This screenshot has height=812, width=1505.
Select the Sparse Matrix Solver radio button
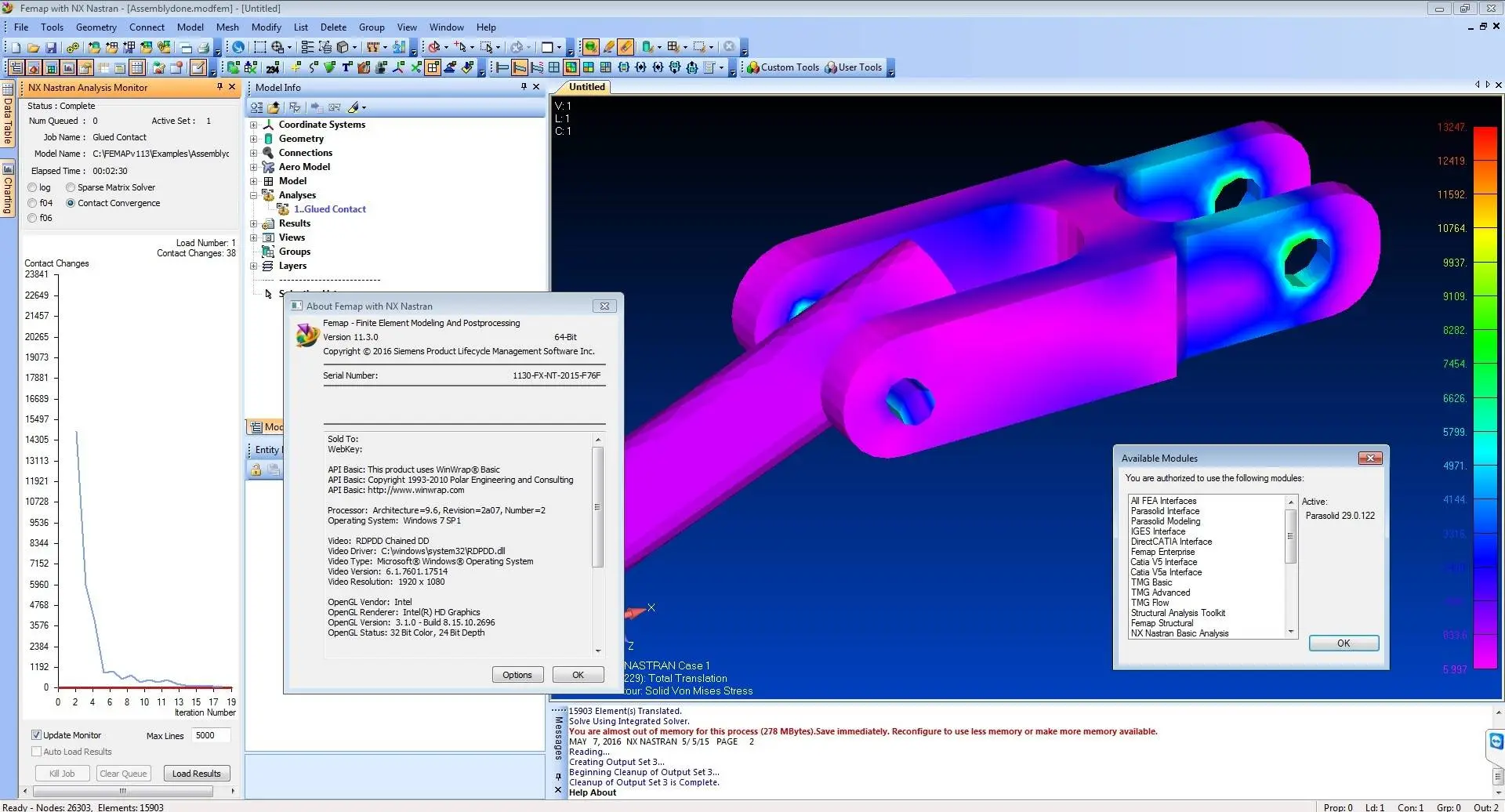(71, 187)
